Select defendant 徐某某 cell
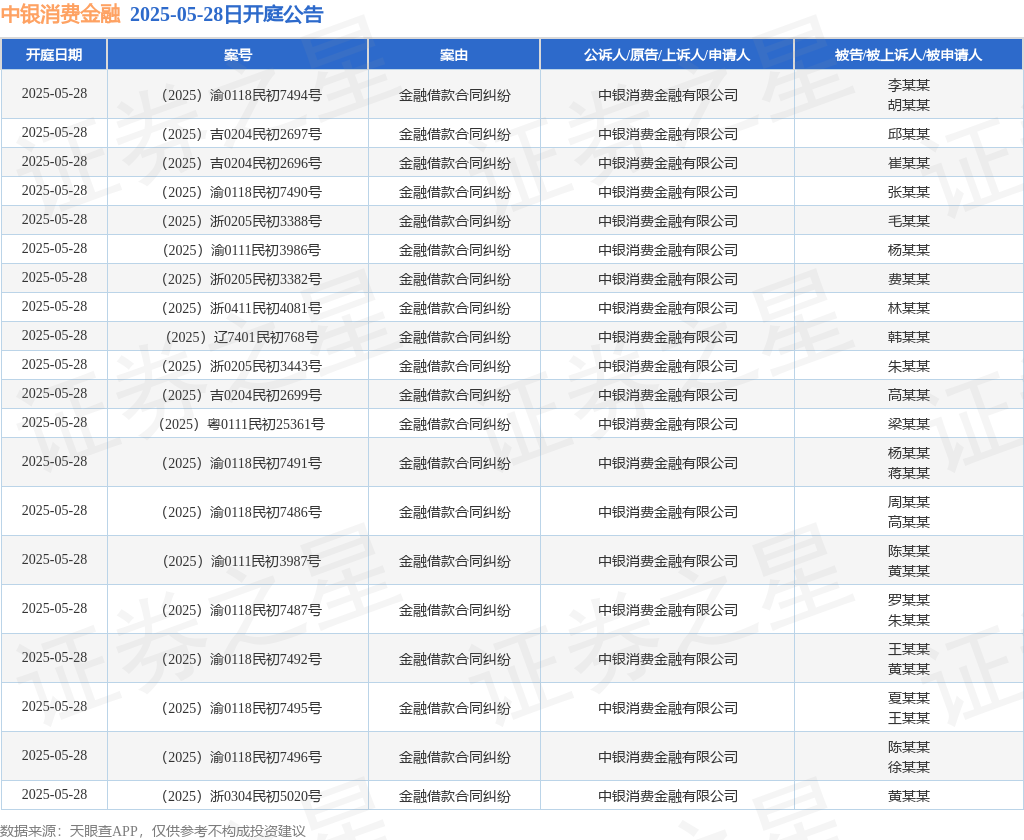Screen dimensions: 1024x840 click(908, 767)
